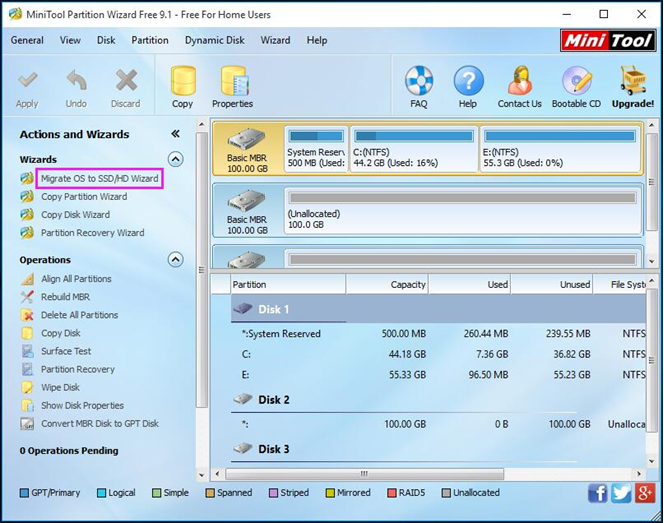Click the Delete All Partitions icon
The width and height of the screenshot is (664, 523).
(x=28, y=315)
